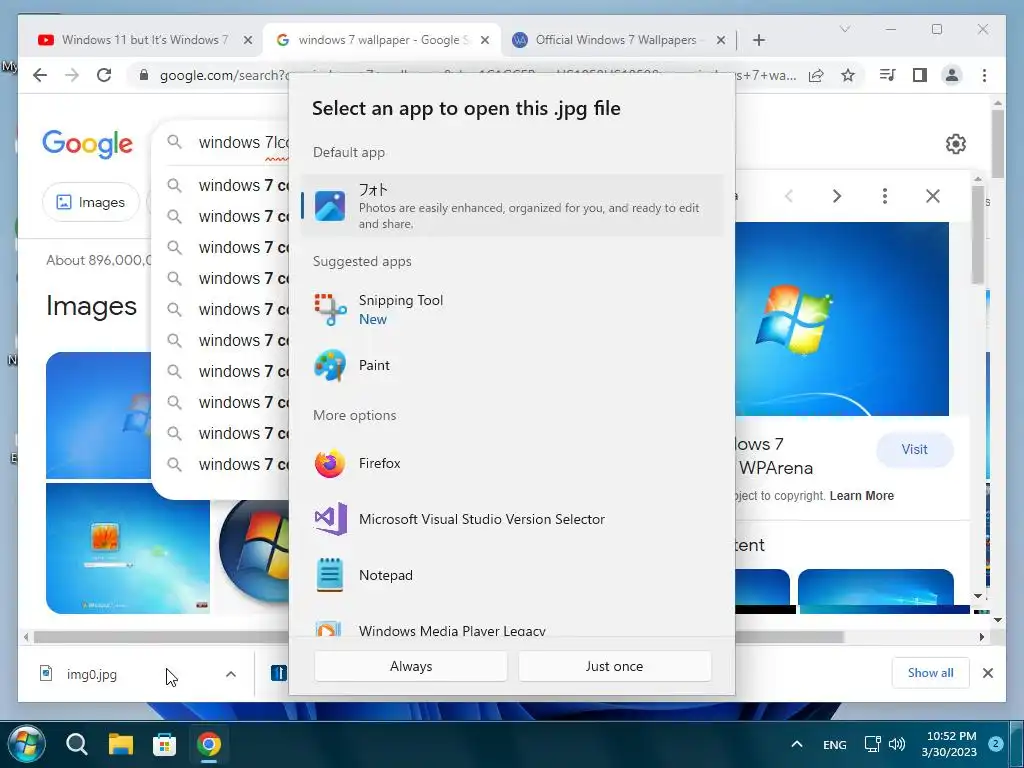Open Google quick settings gear
Viewport: 1024px width, 768px height.
click(x=955, y=144)
